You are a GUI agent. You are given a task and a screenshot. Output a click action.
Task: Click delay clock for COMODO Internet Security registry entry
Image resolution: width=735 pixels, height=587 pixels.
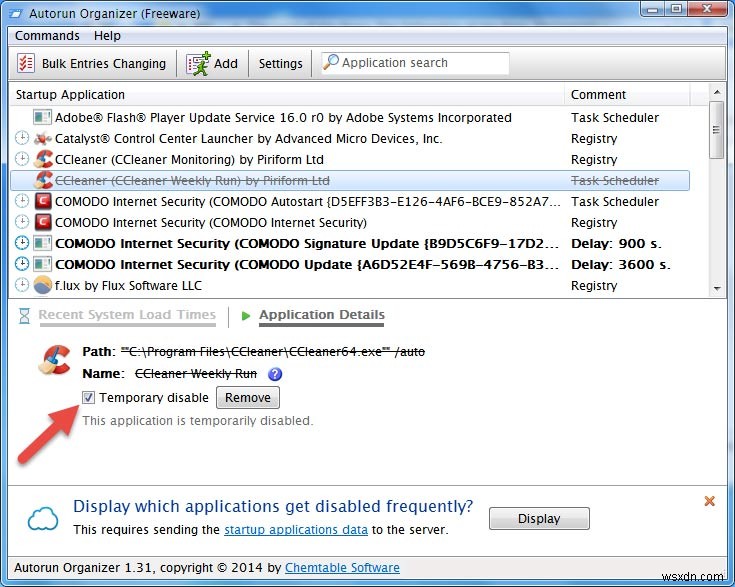click(x=22, y=222)
